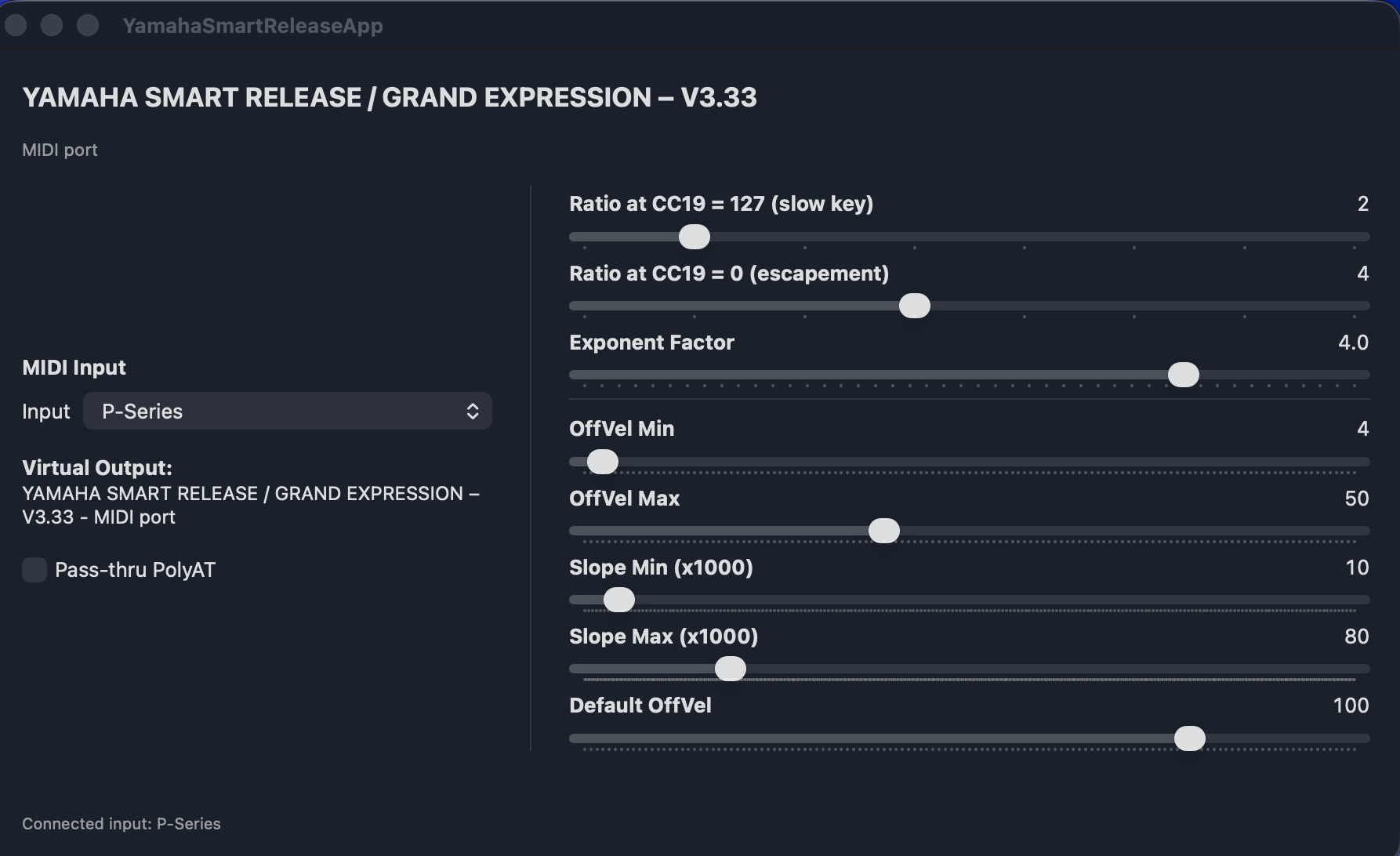Click the YamahaSmartReleaseApp window title
The width and height of the screenshot is (1400, 856).
(252, 26)
